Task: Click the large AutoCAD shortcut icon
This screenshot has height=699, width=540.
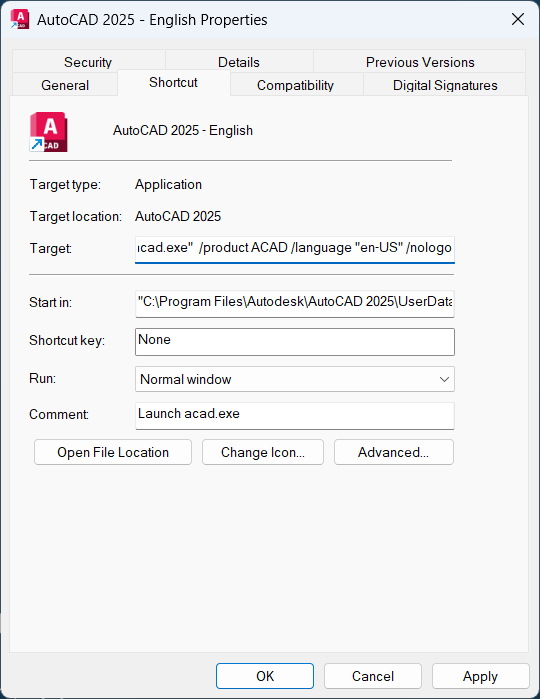Action: coord(49,132)
